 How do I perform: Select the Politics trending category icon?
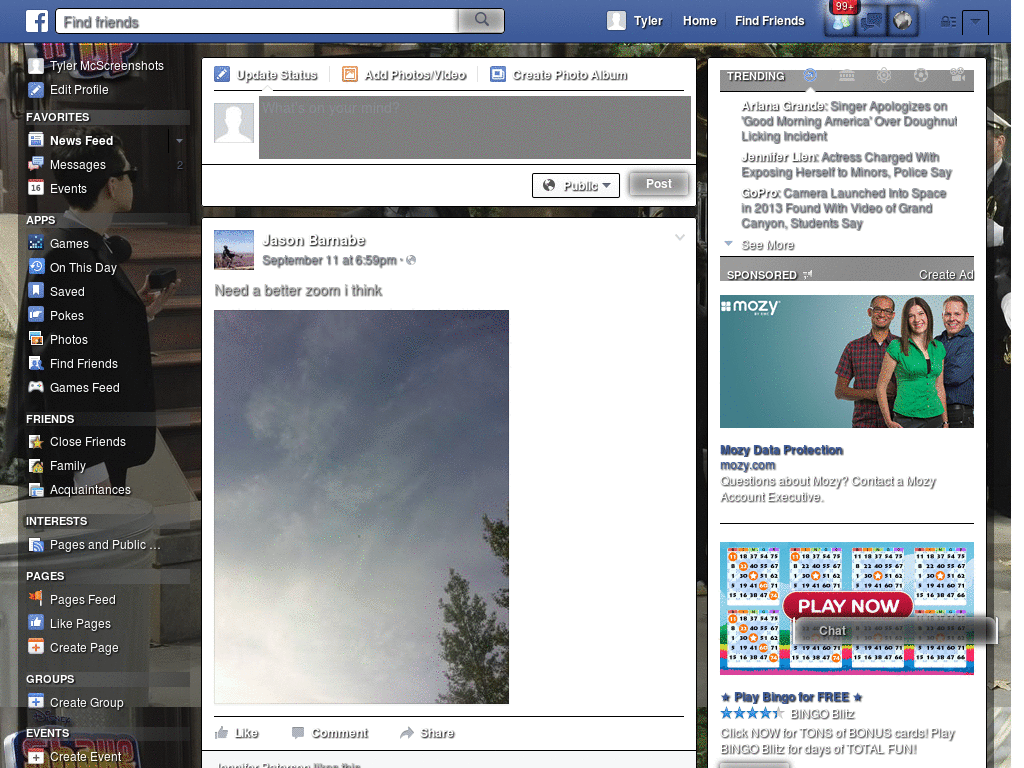[848, 76]
